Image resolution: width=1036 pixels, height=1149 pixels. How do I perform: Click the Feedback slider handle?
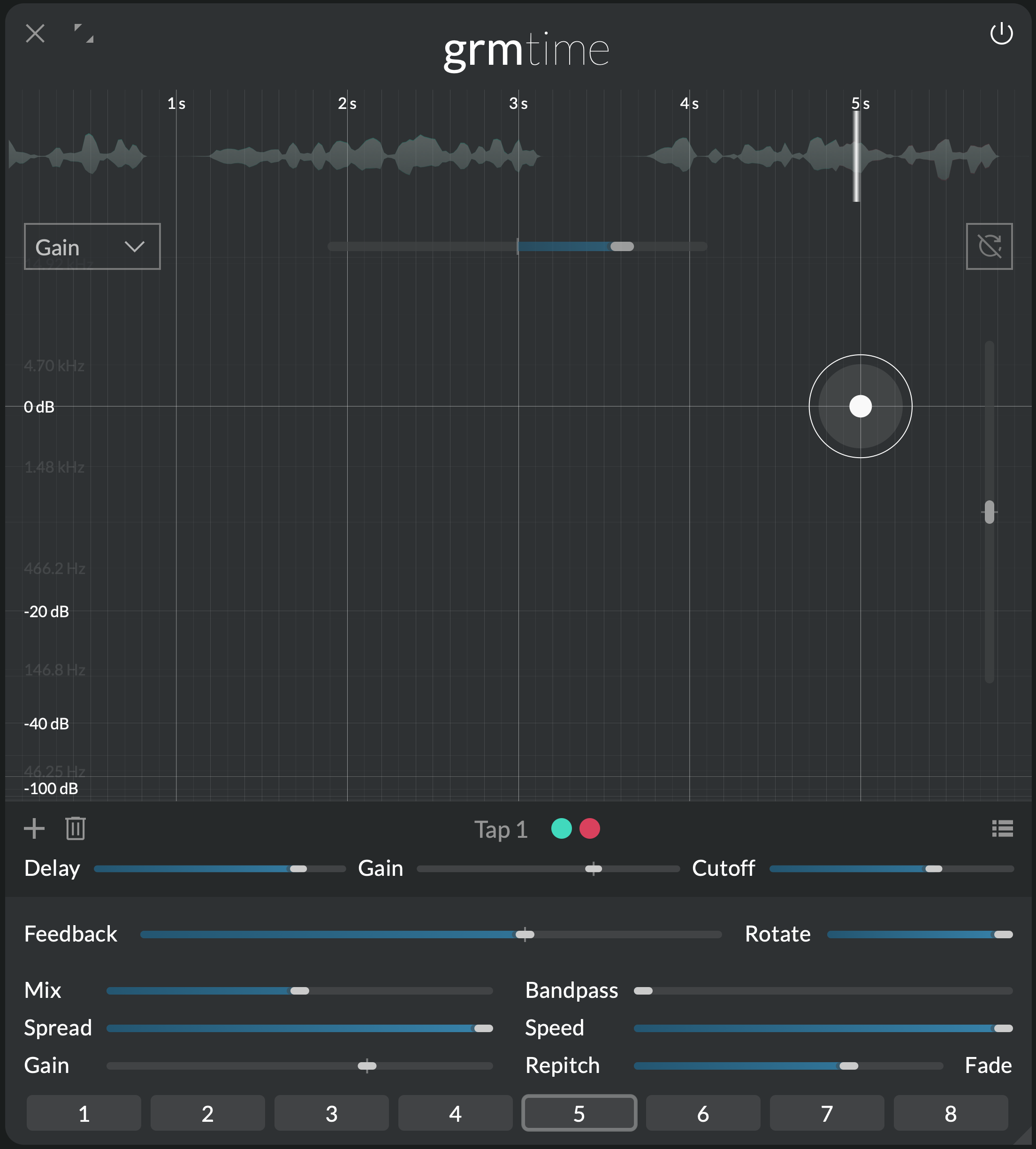click(x=525, y=935)
